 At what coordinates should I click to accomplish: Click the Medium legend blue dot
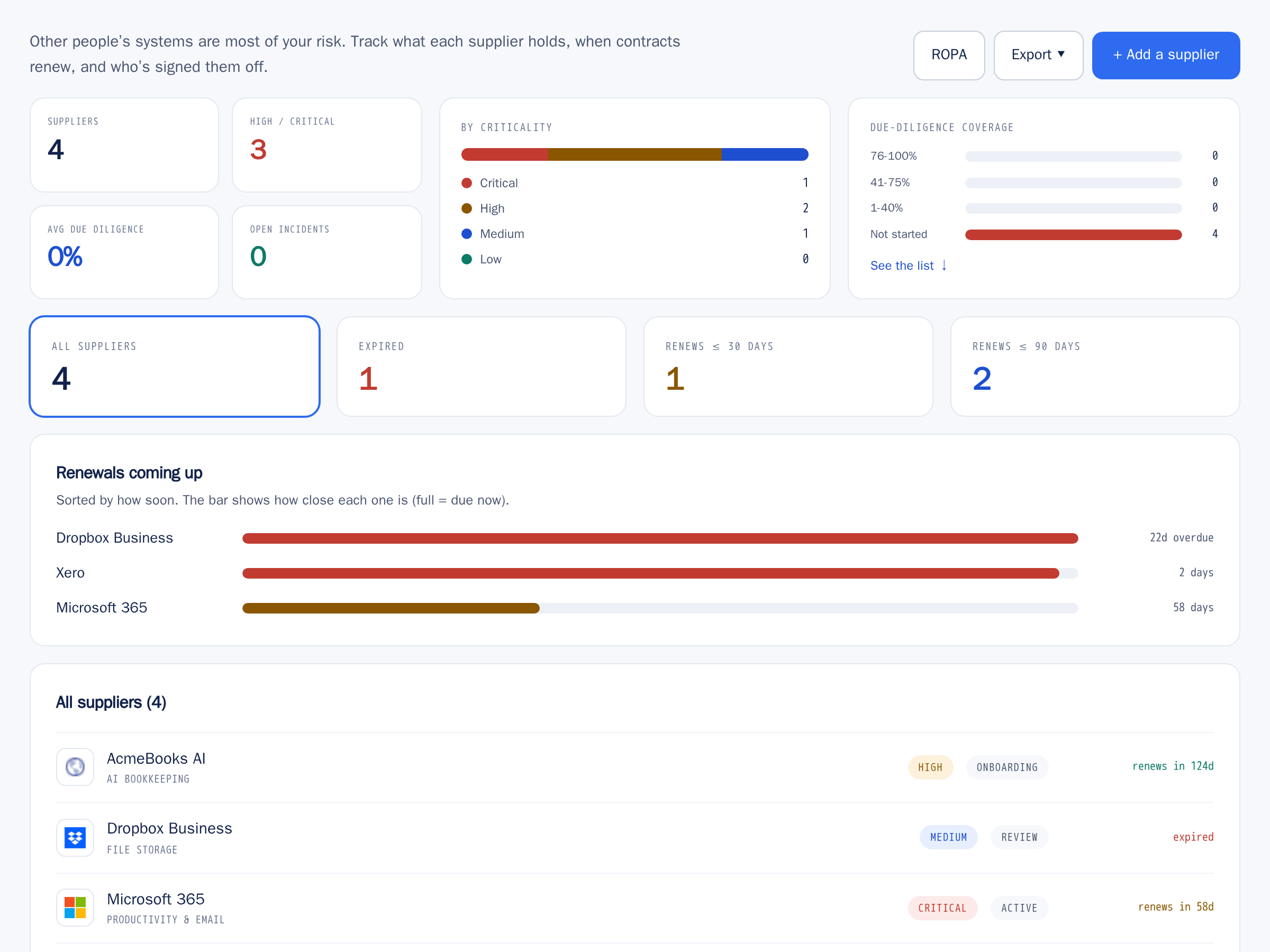[467, 234]
